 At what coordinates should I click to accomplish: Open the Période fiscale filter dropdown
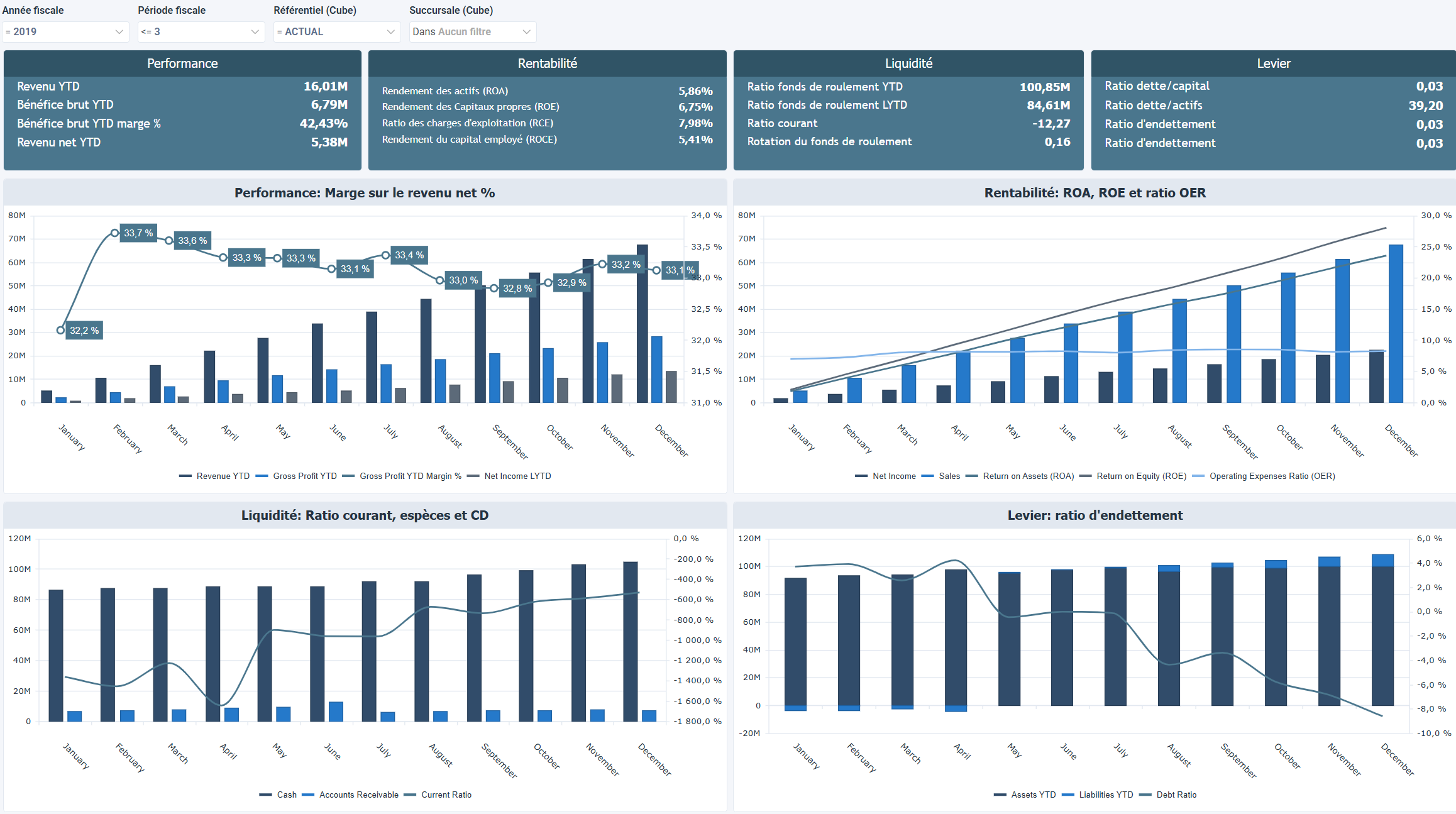200,31
